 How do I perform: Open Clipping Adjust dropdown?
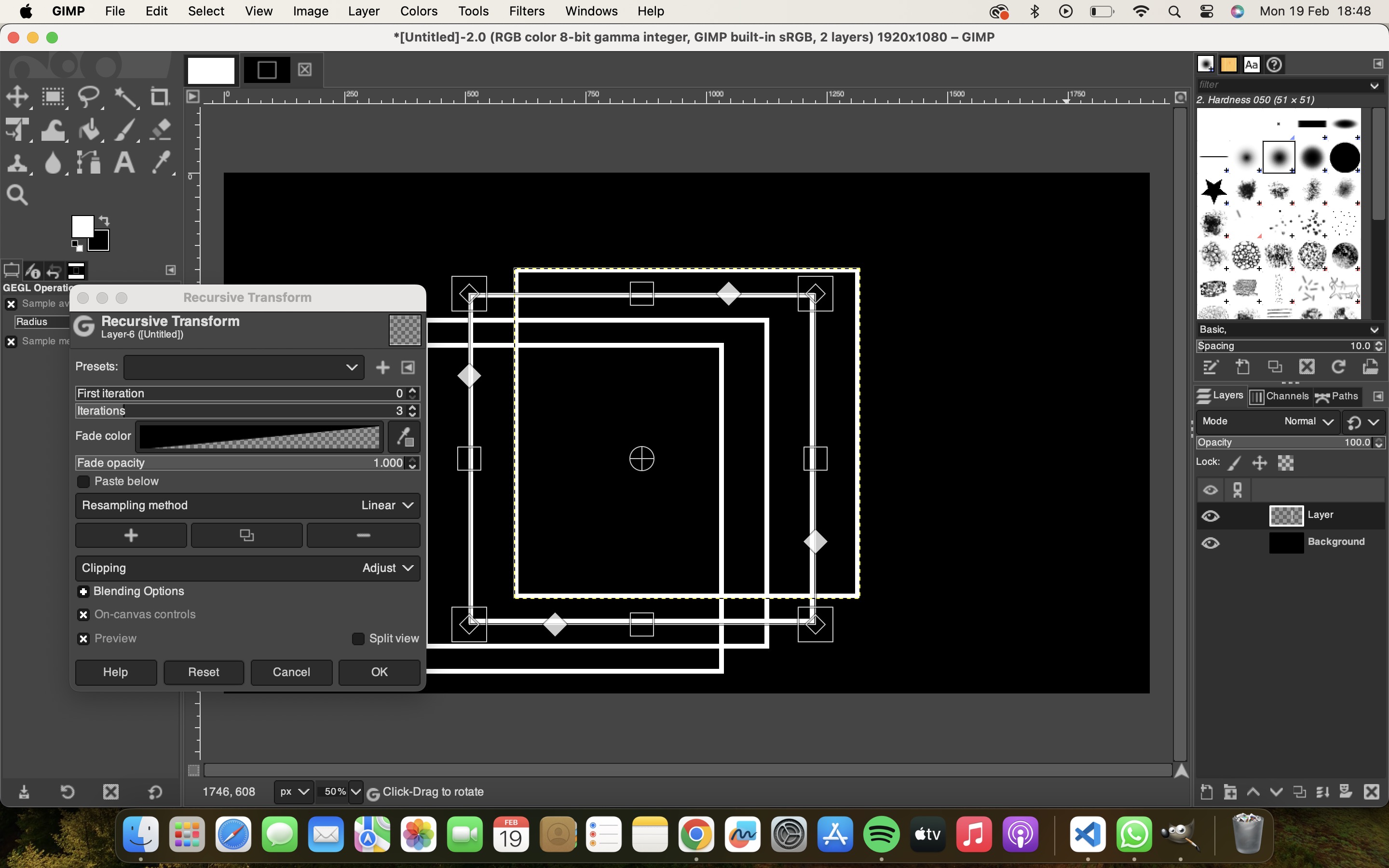coord(387,568)
